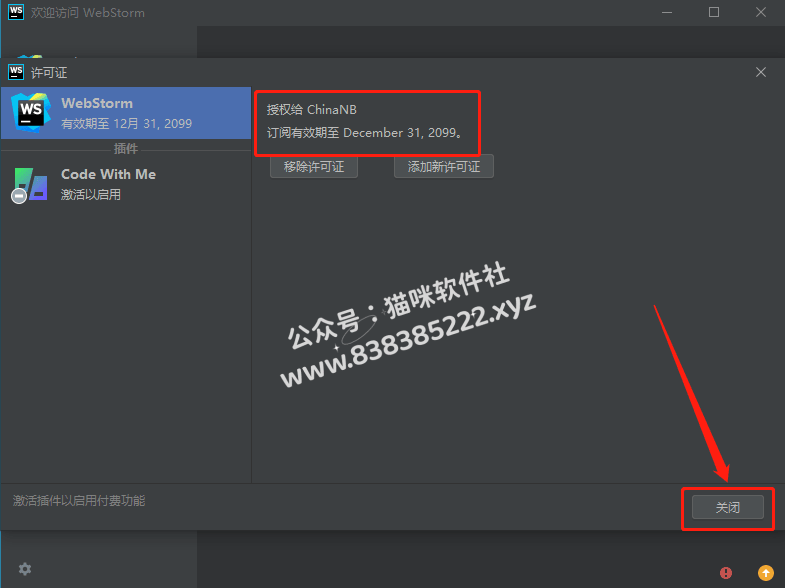Click the WebStorm product icon in the list

31,113
